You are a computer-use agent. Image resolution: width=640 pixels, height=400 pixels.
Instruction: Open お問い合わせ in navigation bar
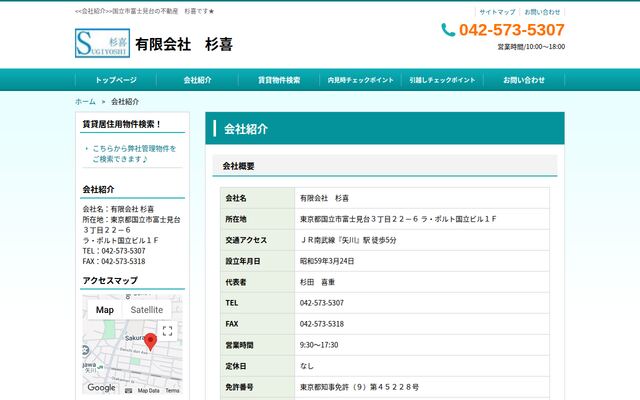click(524, 80)
